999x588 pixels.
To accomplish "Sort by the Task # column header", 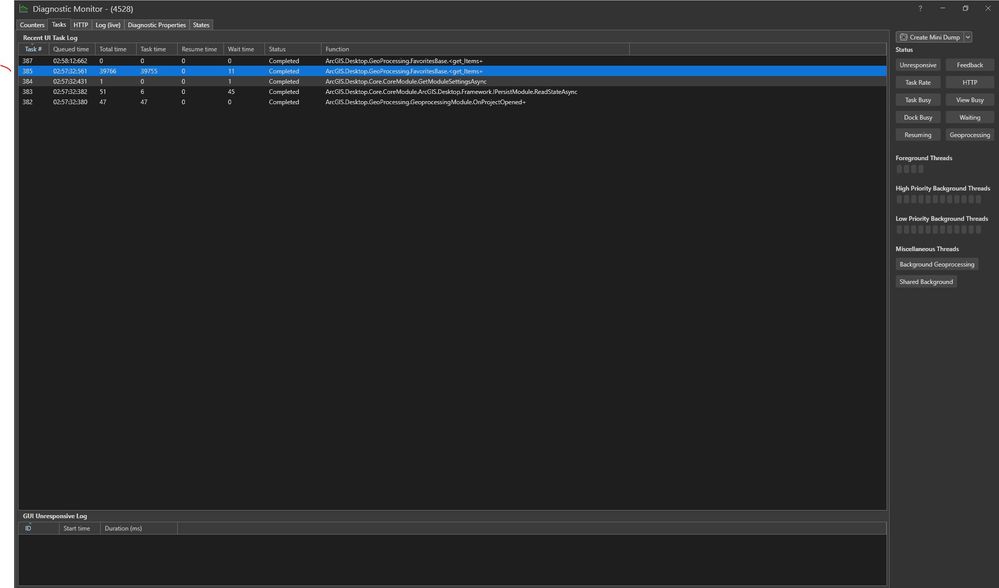I will [33, 49].
